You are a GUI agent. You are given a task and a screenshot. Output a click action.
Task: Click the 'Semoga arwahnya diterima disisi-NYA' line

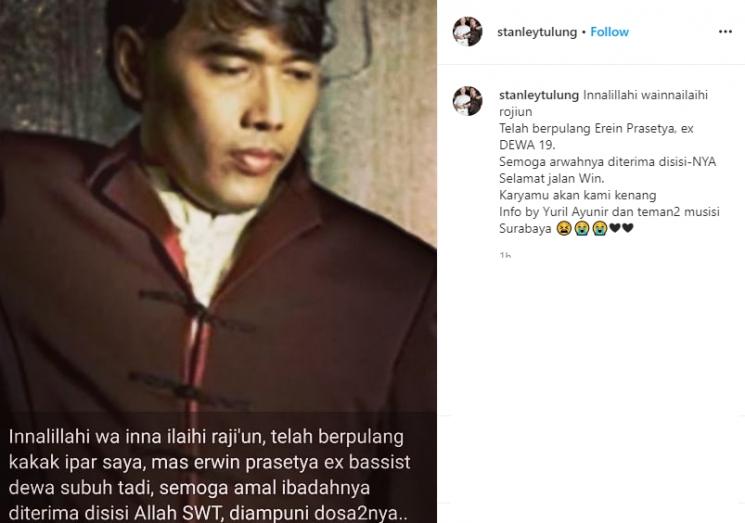pyautogui.click(x=607, y=162)
